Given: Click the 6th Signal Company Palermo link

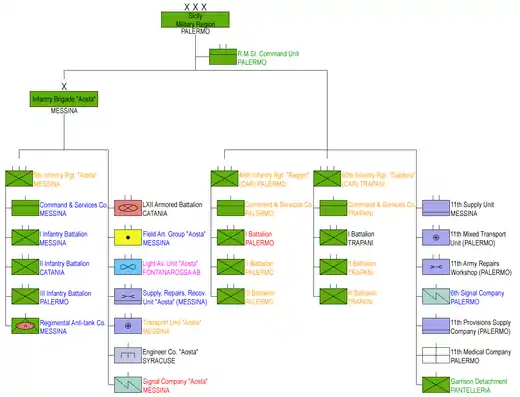Looking at the screenshot, I should point(477,297).
